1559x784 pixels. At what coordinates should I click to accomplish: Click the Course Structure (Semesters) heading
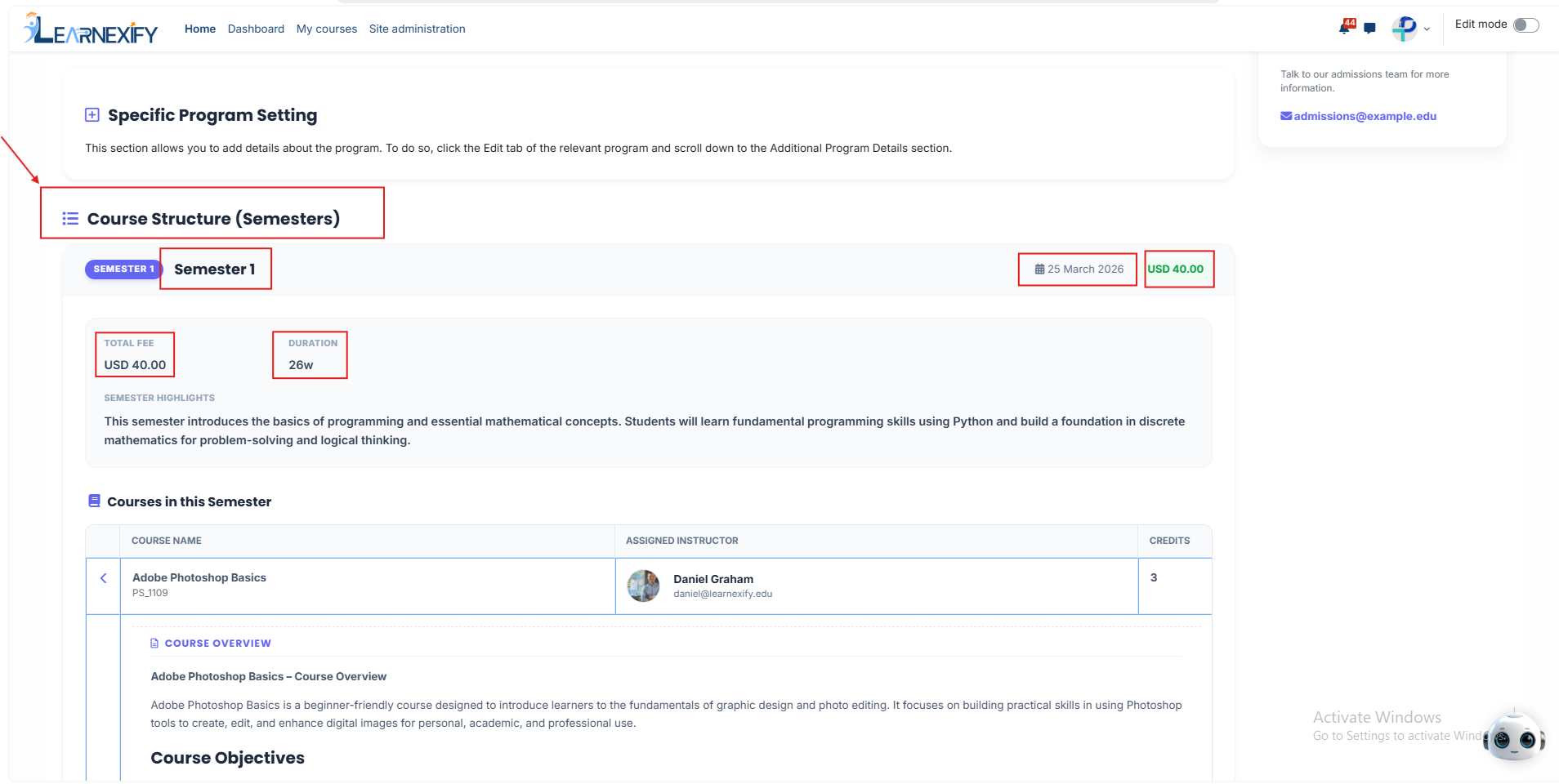[x=213, y=219]
